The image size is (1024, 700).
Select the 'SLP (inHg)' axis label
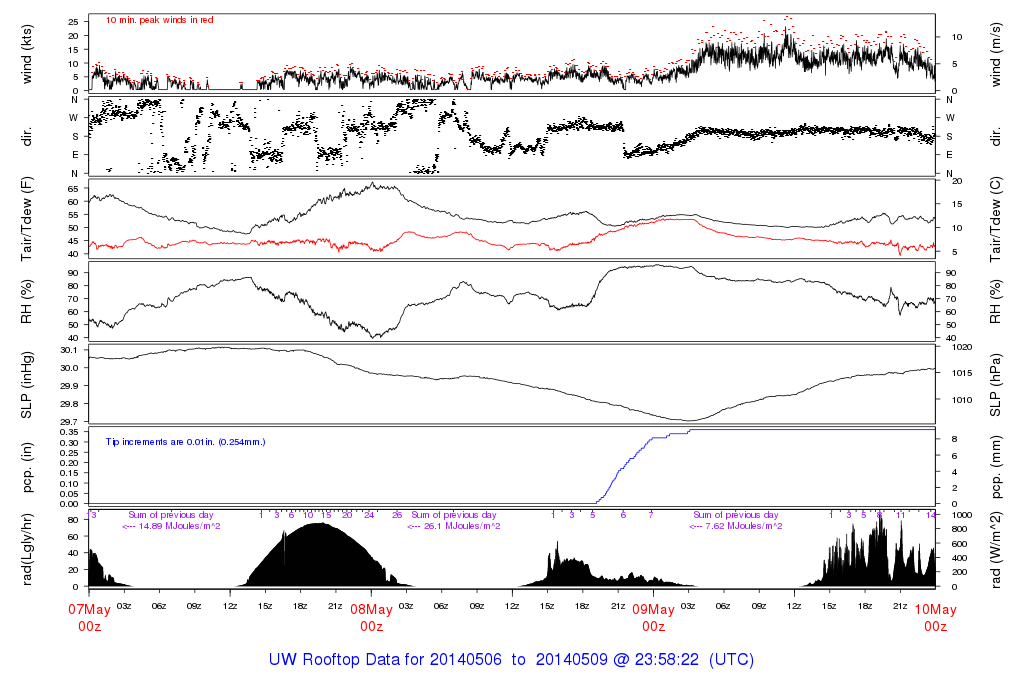click(x=27, y=385)
